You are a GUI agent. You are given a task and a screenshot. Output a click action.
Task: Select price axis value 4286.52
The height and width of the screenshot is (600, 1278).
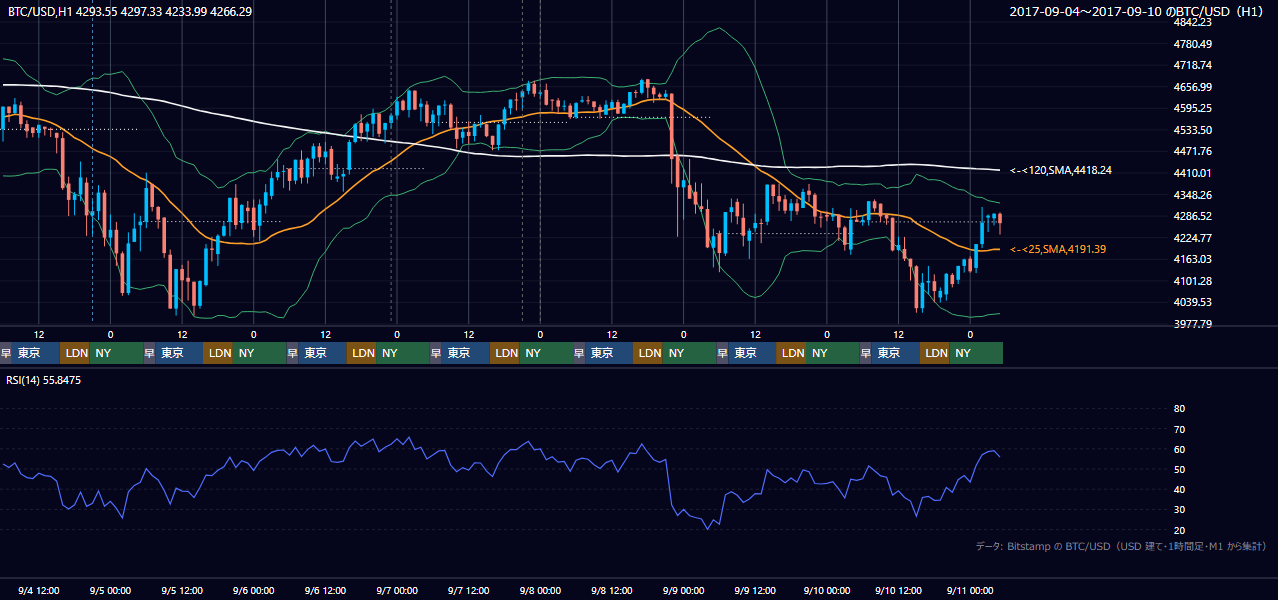click(1192, 216)
